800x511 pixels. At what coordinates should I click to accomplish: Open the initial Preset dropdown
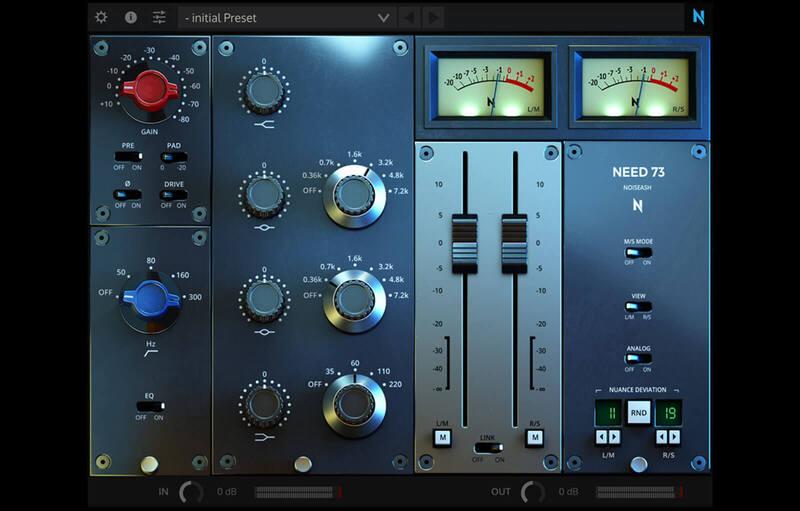pyautogui.click(x=286, y=17)
